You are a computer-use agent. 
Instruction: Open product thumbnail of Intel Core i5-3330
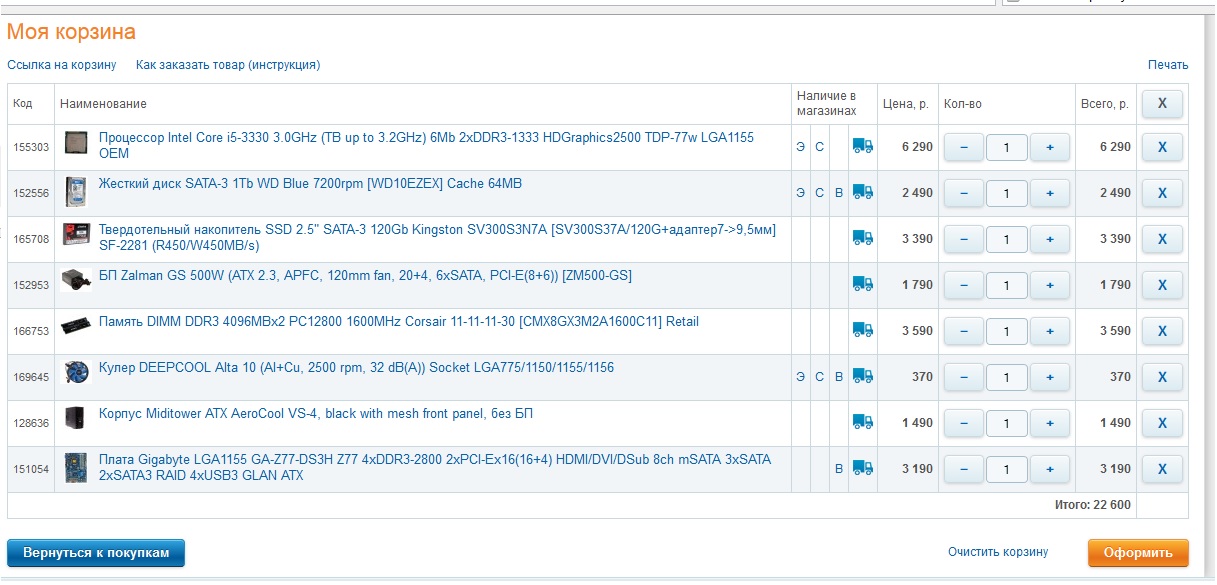coord(75,142)
